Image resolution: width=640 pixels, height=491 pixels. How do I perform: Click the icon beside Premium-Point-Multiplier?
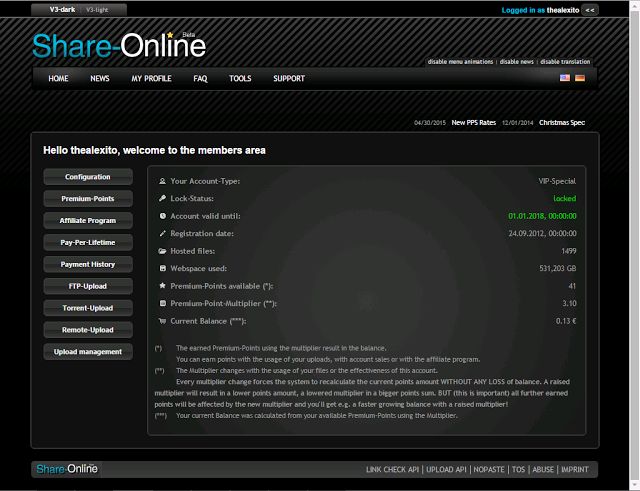162,303
